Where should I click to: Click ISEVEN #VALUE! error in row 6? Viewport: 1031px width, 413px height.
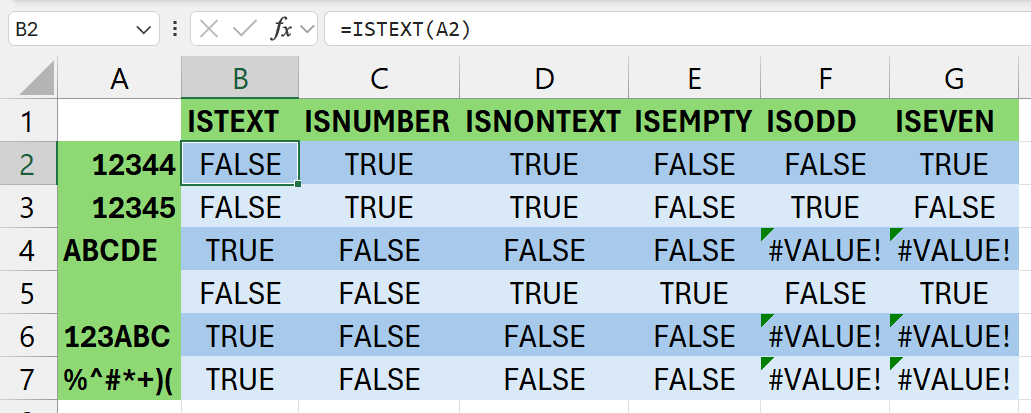(x=954, y=337)
